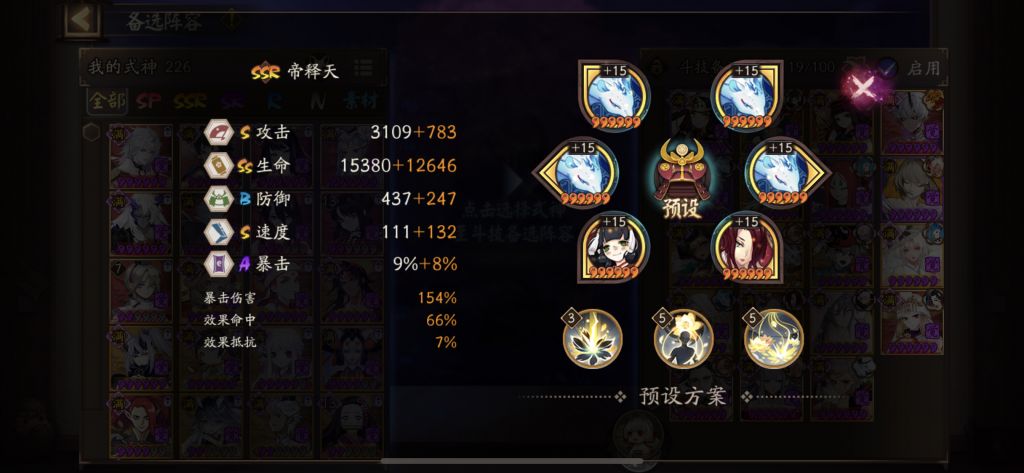The width and height of the screenshot is (1024, 473).
Task: Tap the 攻击 attack stat icon
Action: (218, 132)
